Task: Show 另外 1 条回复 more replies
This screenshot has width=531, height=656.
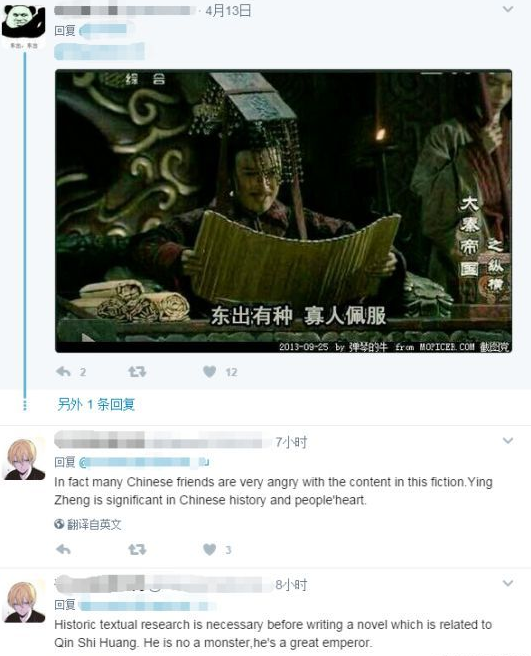Action: click(x=96, y=404)
